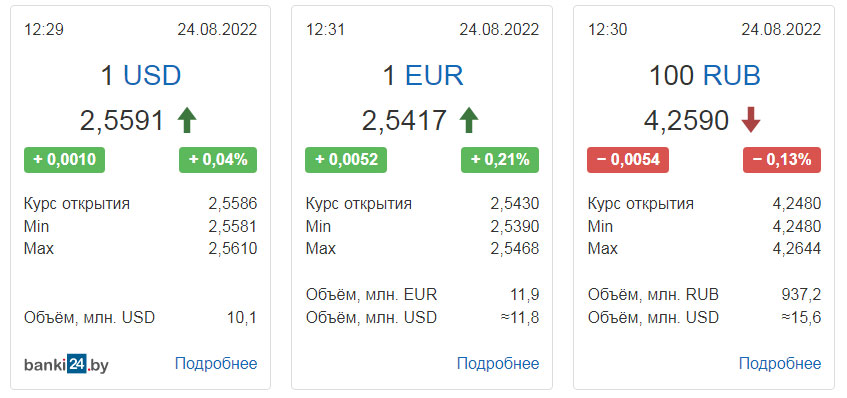Open the banki24.by logo
The width and height of the screenshot is (847, 398).
(x=66, y=365)
